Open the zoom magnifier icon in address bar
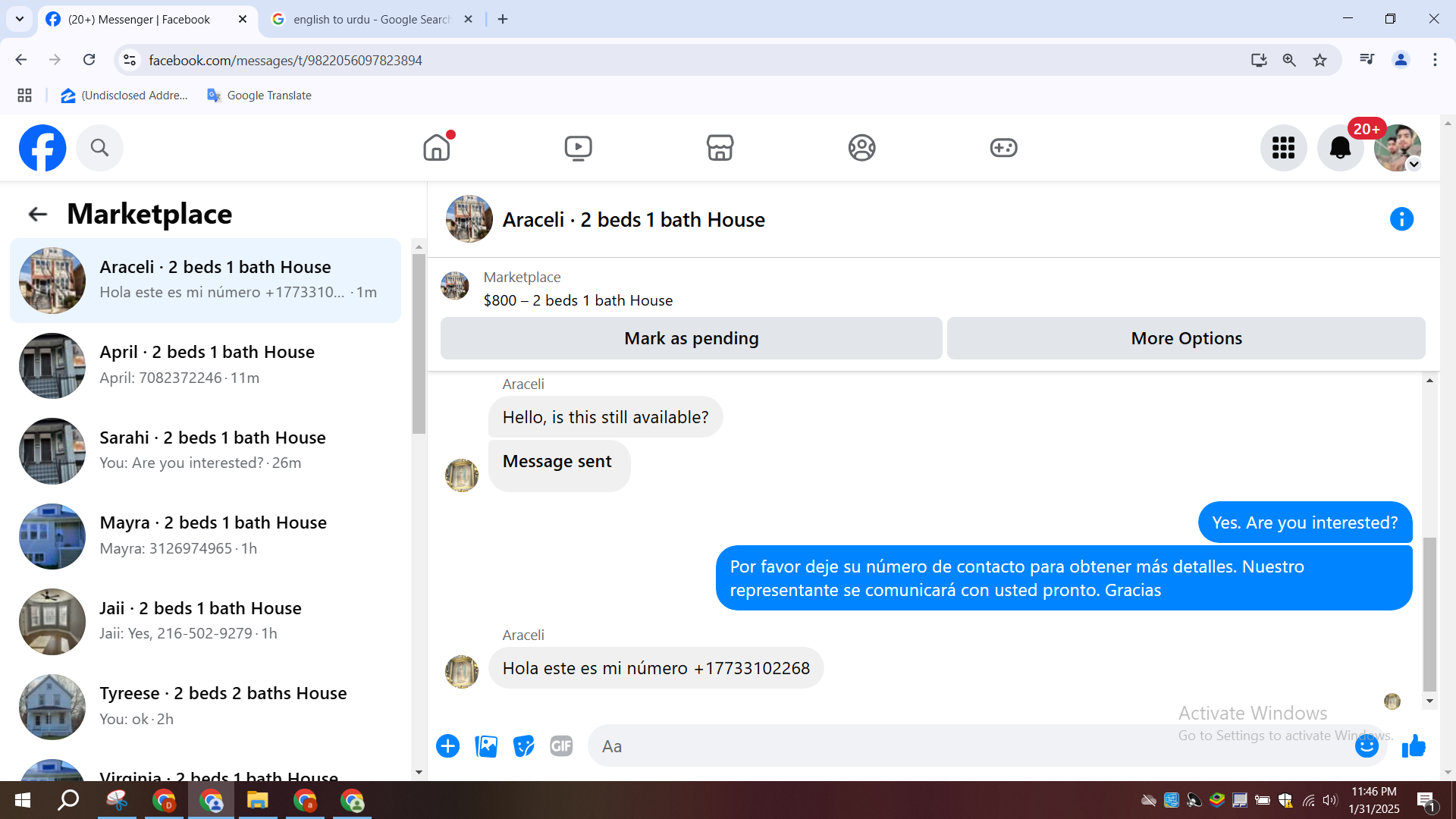The width and height of the screenshot is (1456, 819). click(1289, 60)
